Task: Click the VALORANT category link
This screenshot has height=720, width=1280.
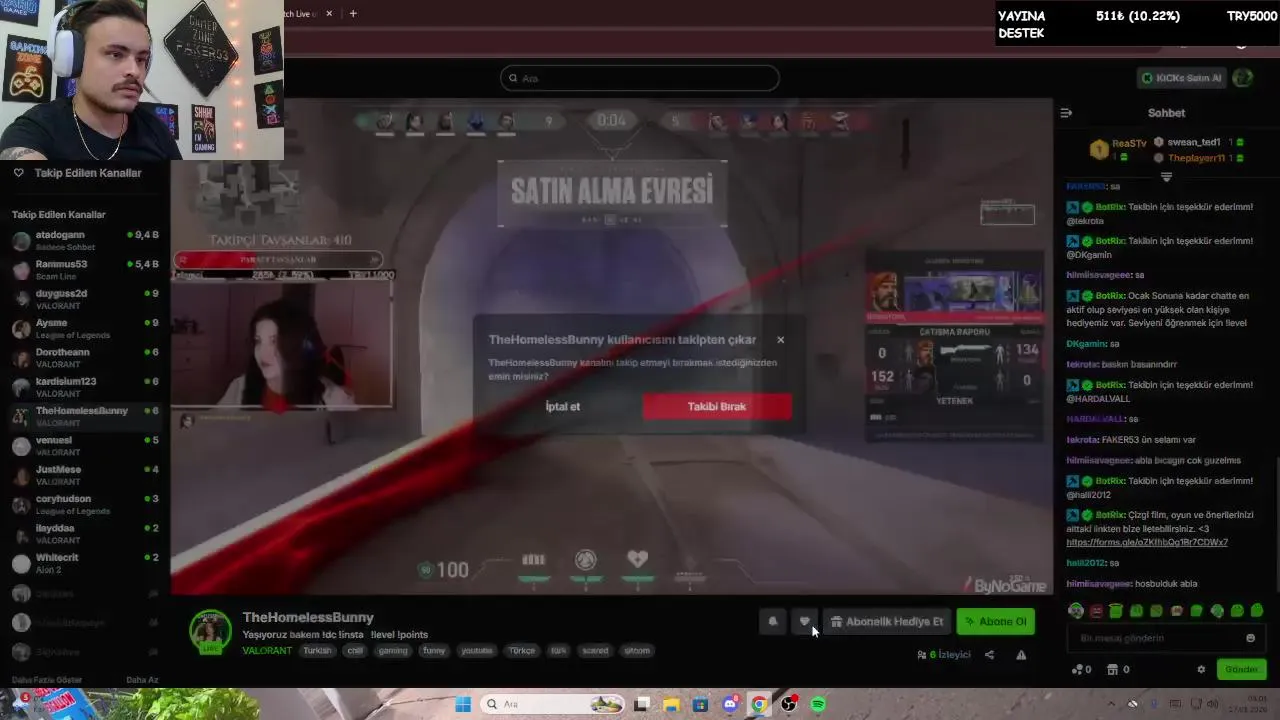Action: click(267, 650)
